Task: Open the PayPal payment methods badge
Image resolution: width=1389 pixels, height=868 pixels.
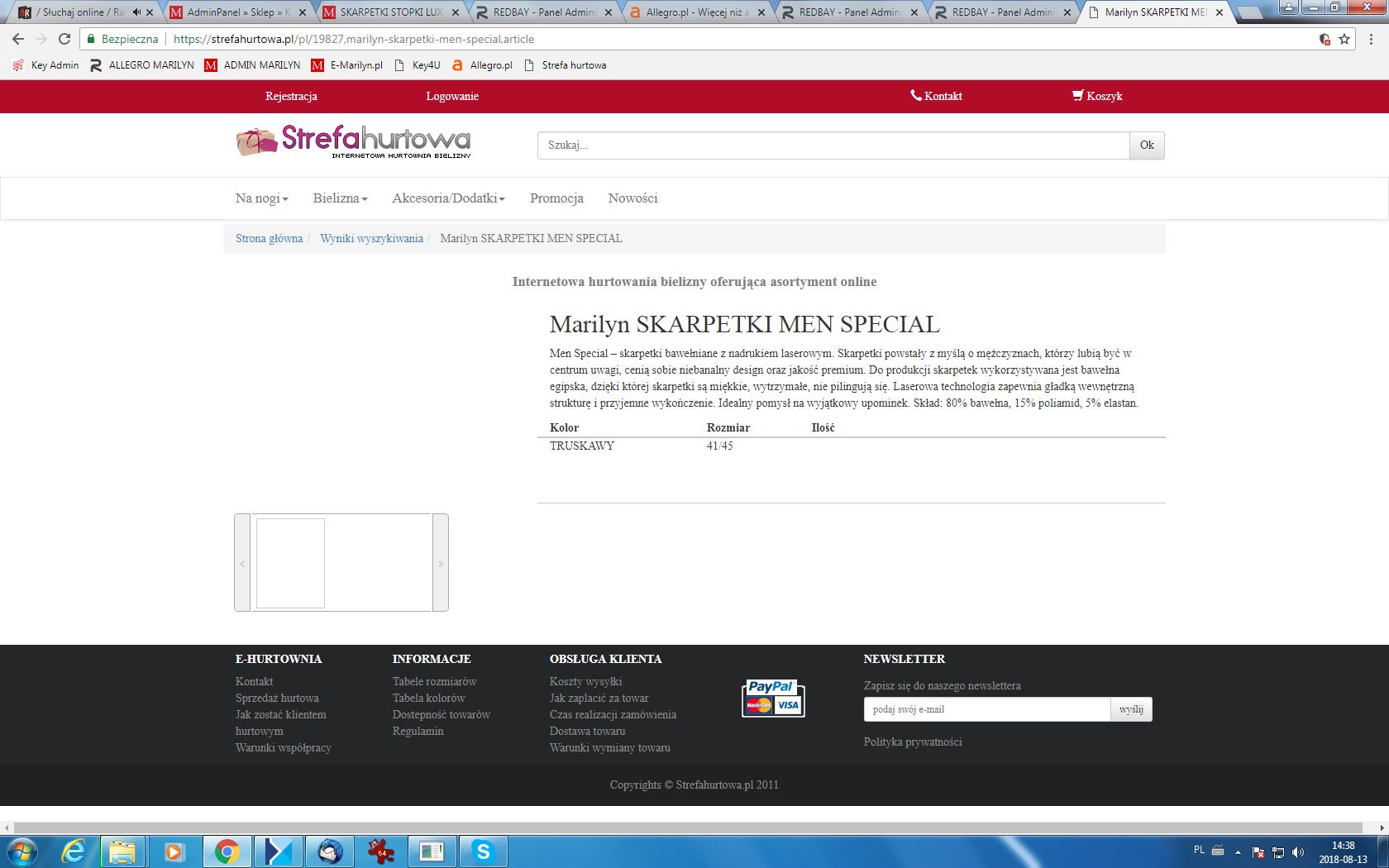Action: [772, 698]
